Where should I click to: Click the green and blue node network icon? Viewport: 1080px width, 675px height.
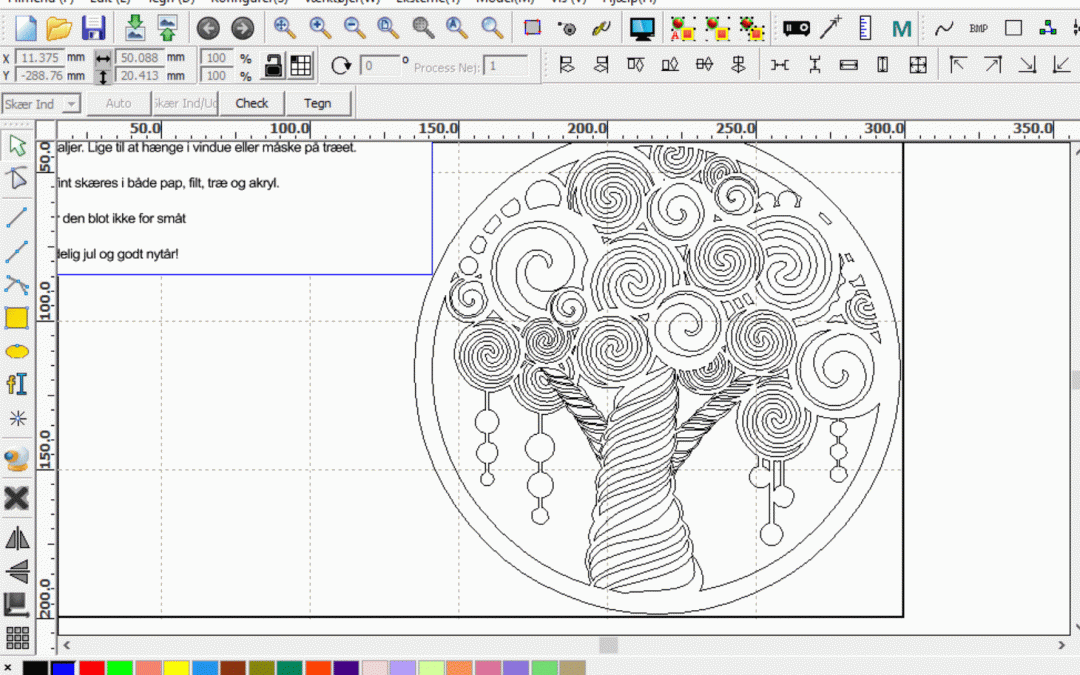pyautogui.click(x=1048, y=28)
